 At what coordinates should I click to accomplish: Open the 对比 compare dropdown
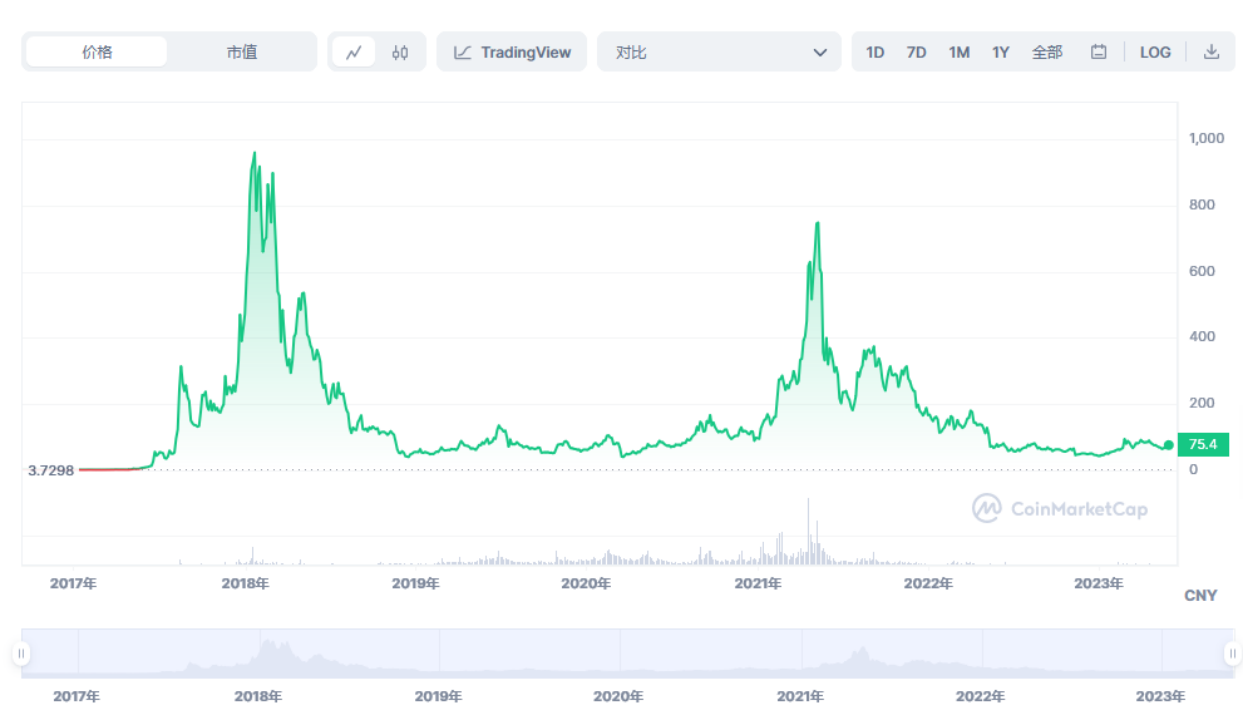tap(719, 52)
